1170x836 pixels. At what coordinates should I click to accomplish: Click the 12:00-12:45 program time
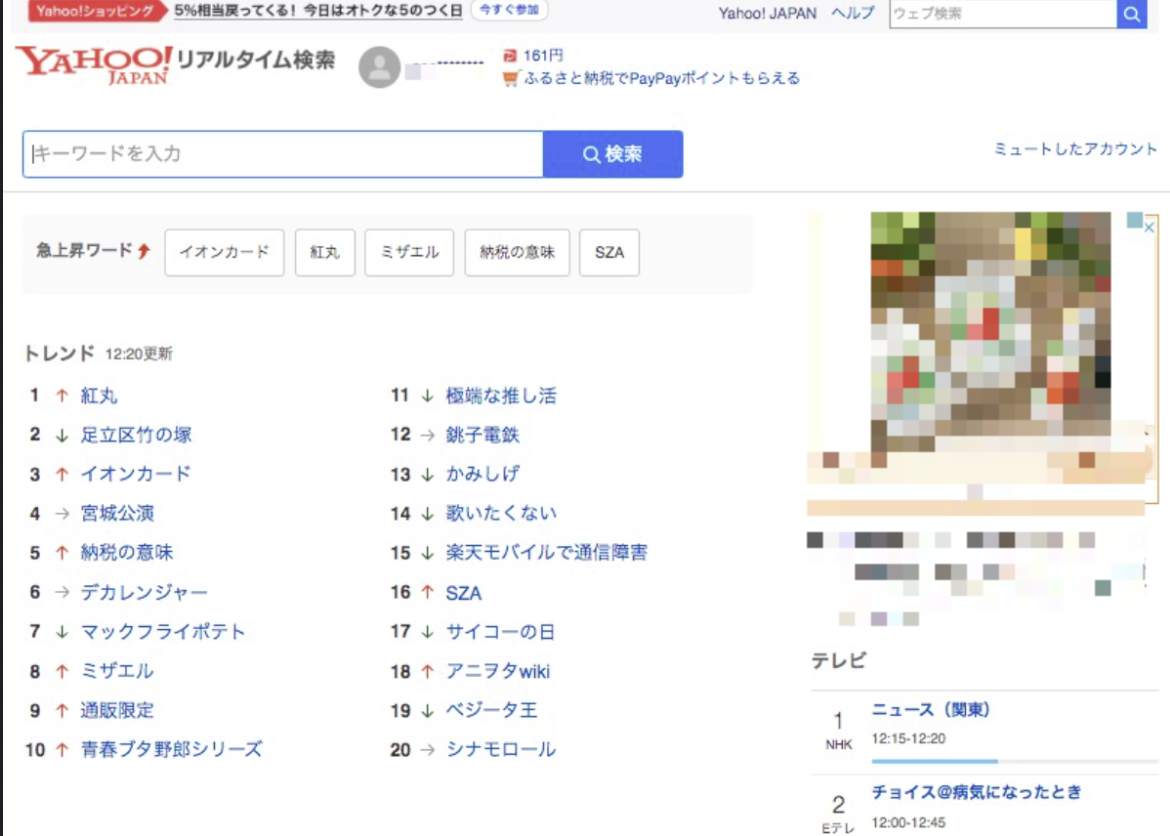908,822
